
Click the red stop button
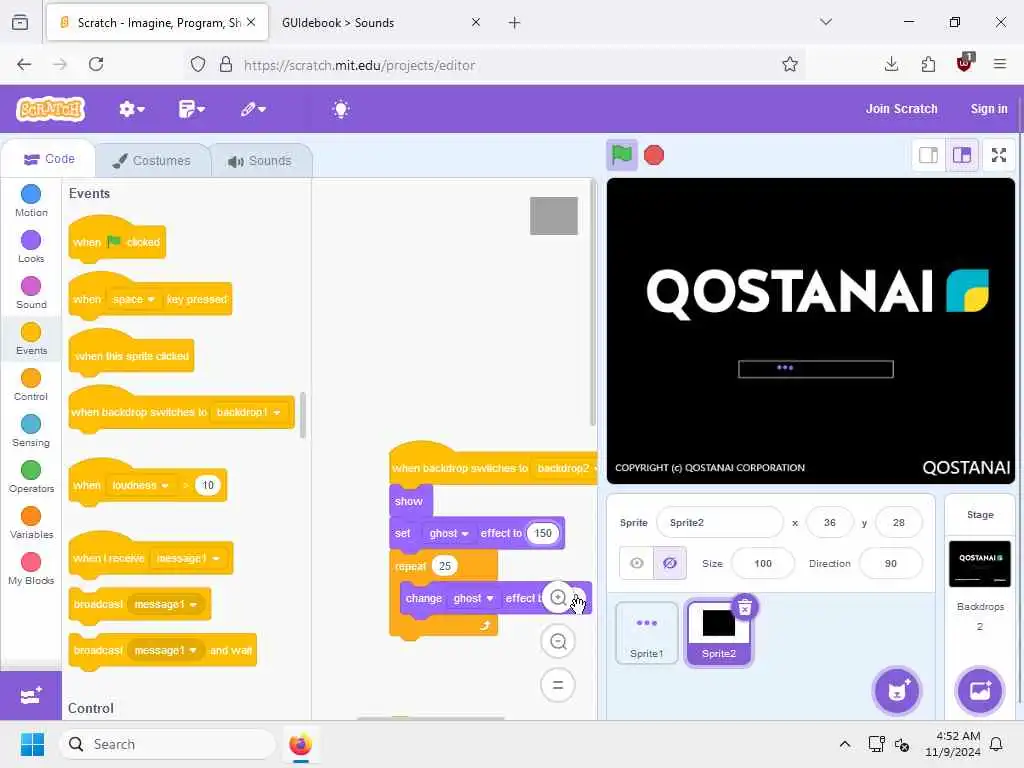[x=654, y=155]
